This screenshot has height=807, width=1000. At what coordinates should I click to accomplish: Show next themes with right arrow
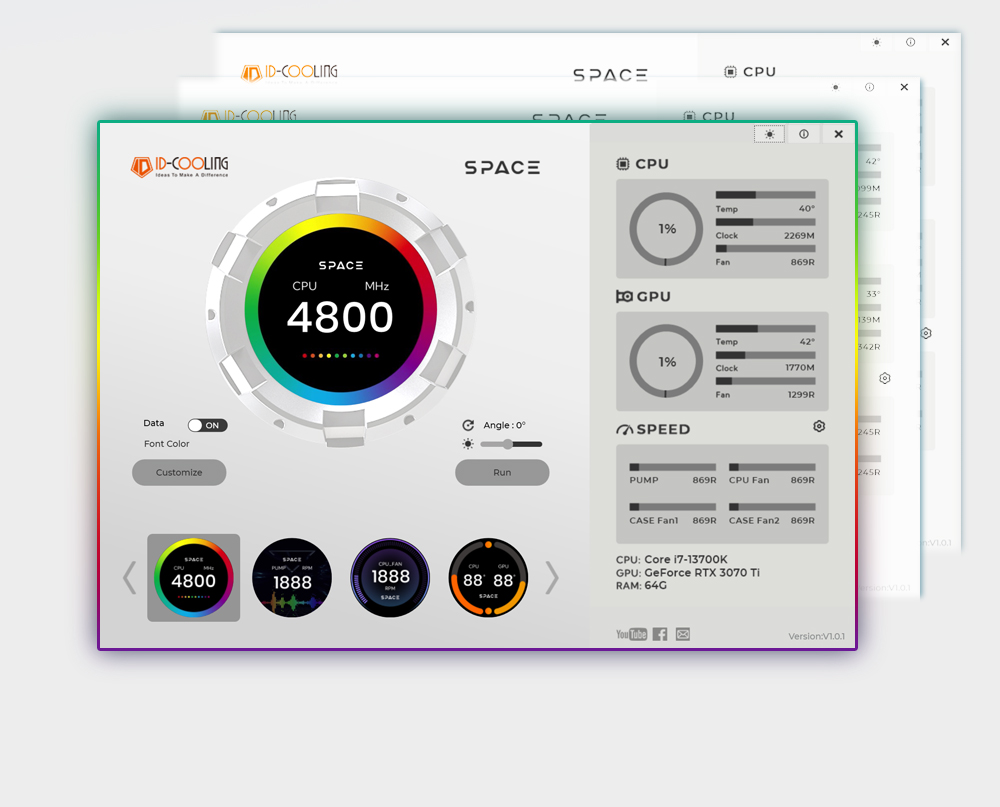click(x=552, y=578)
